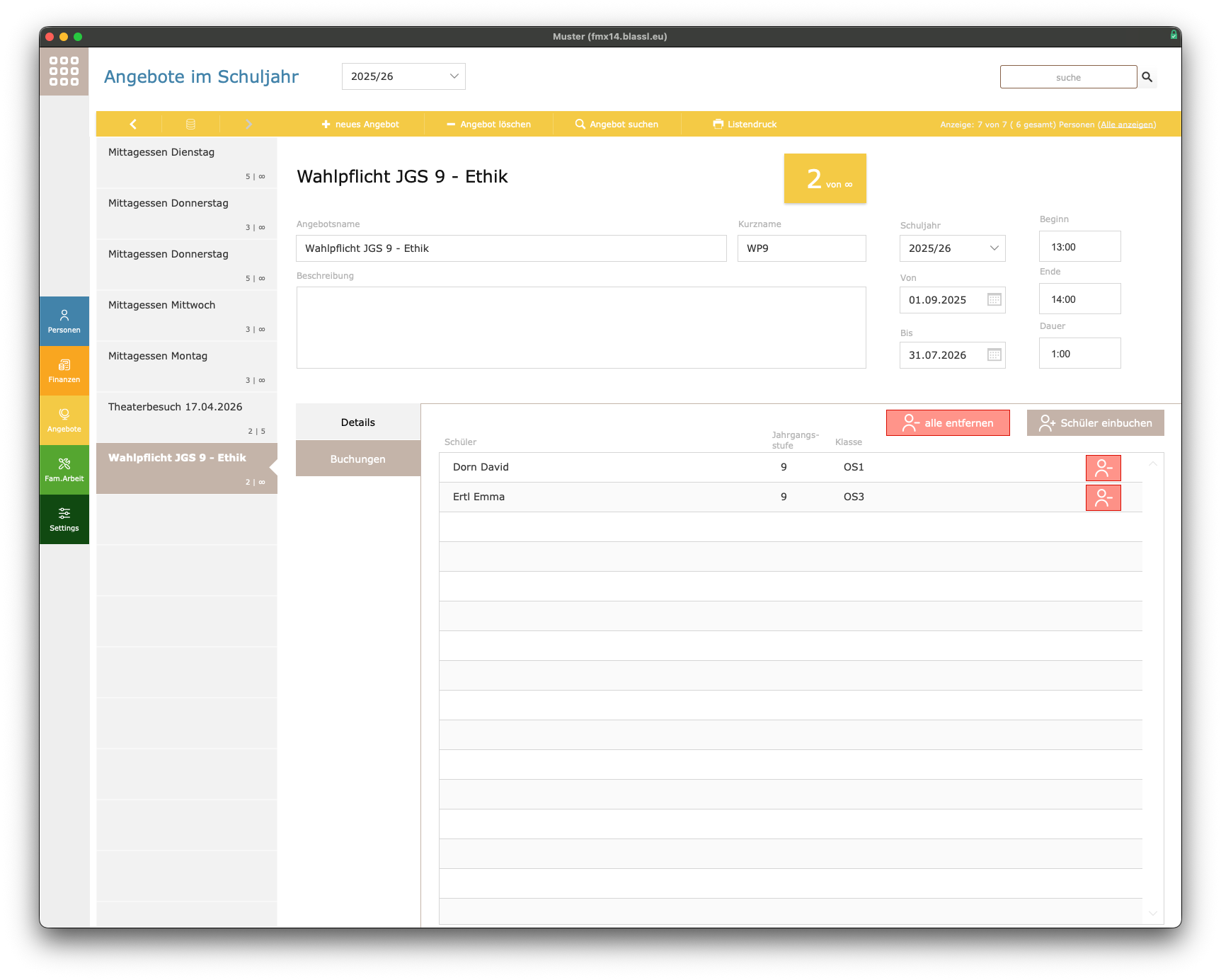Remove Dorn David from the bookings
This screenshot has height=980, width=1221.
tap(1103, 468)
